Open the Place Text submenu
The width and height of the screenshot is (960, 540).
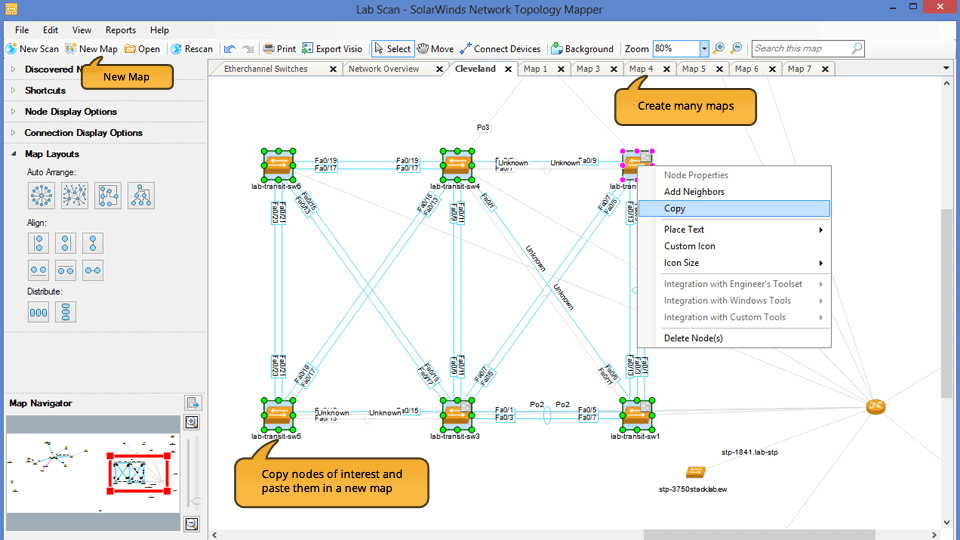(734, 230)
